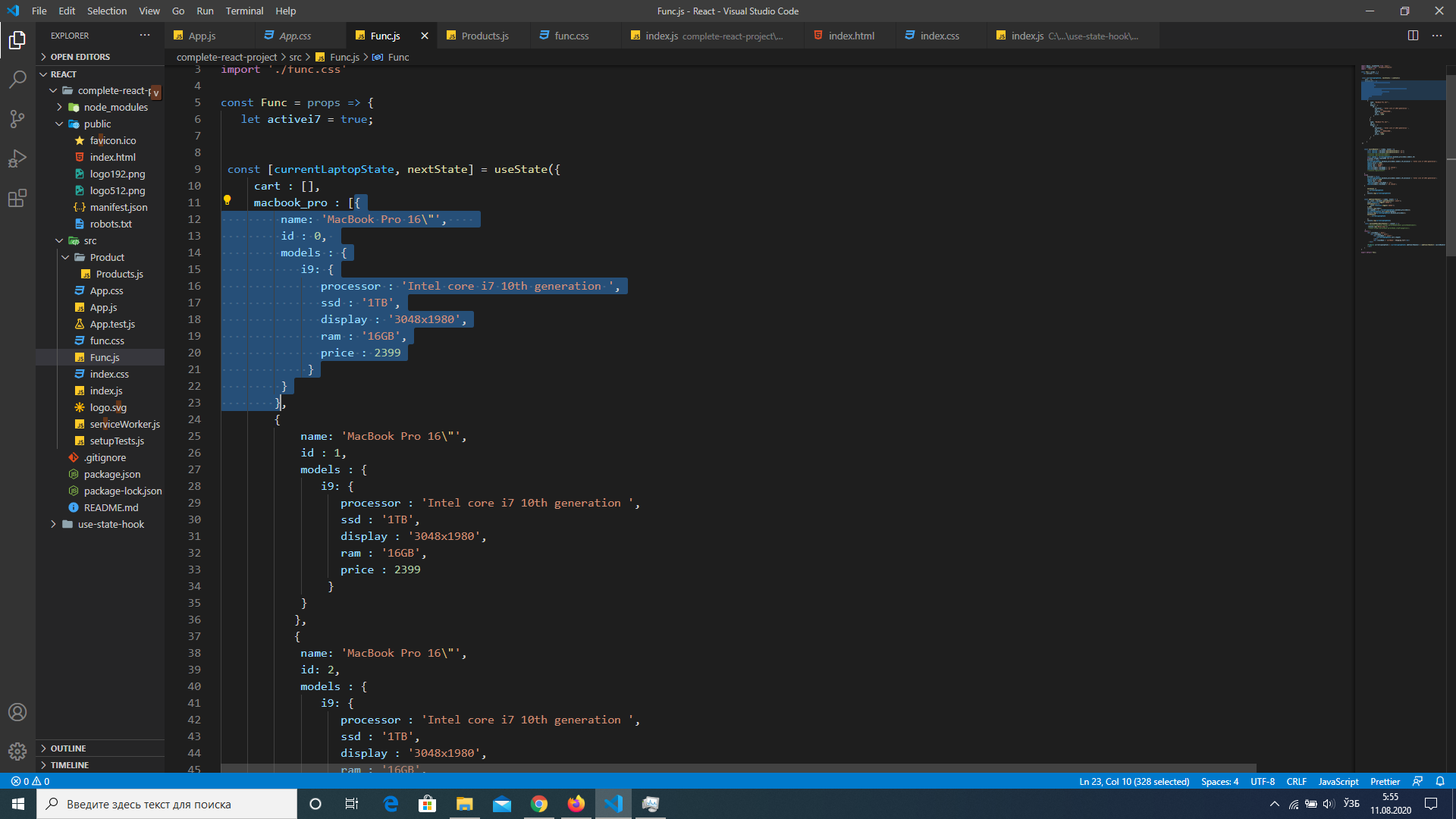Viewport: 1456px width, 819px height.
Task: Click Ln 23, Col 10 cursor position
Action: coord(1134,781)
